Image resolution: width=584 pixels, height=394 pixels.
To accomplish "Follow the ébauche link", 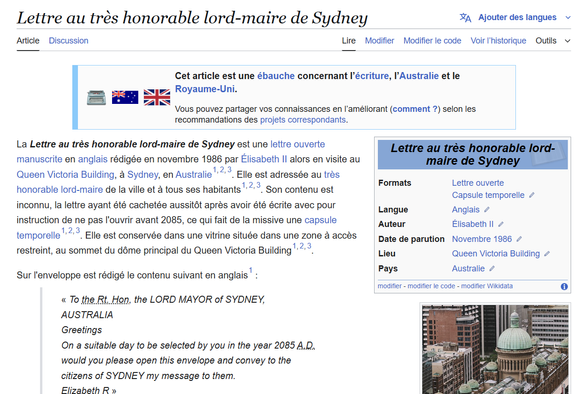I will (x=276, y=76).
